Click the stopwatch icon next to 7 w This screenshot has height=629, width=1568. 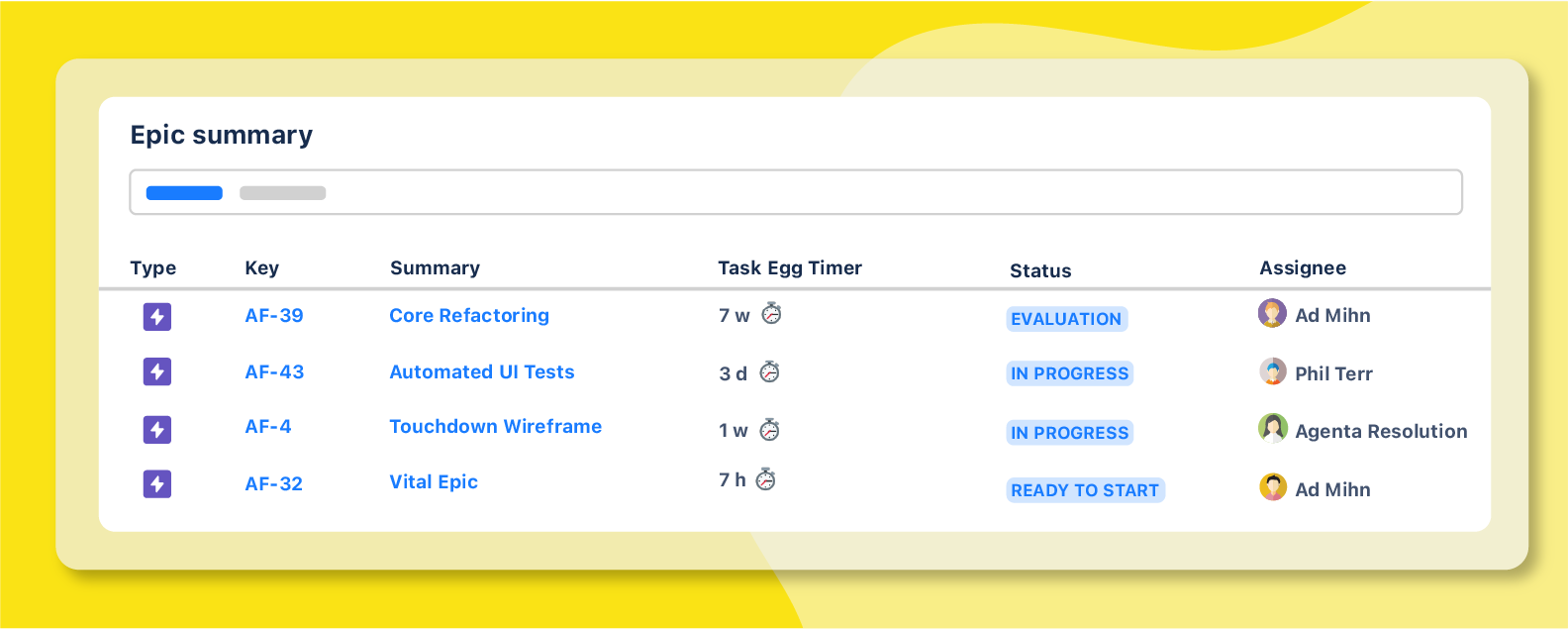tap(771, 314)
